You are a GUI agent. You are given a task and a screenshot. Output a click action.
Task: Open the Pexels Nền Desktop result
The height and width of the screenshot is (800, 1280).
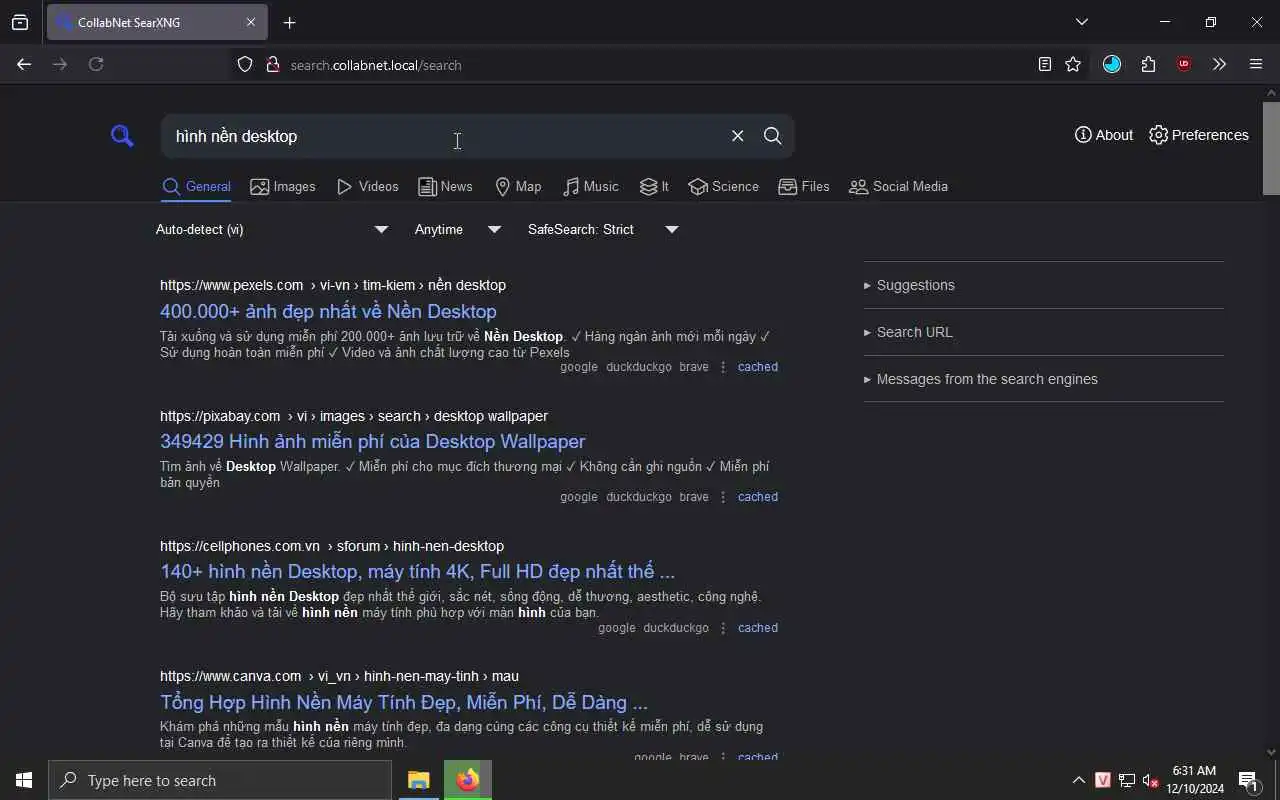pos(328,311)
